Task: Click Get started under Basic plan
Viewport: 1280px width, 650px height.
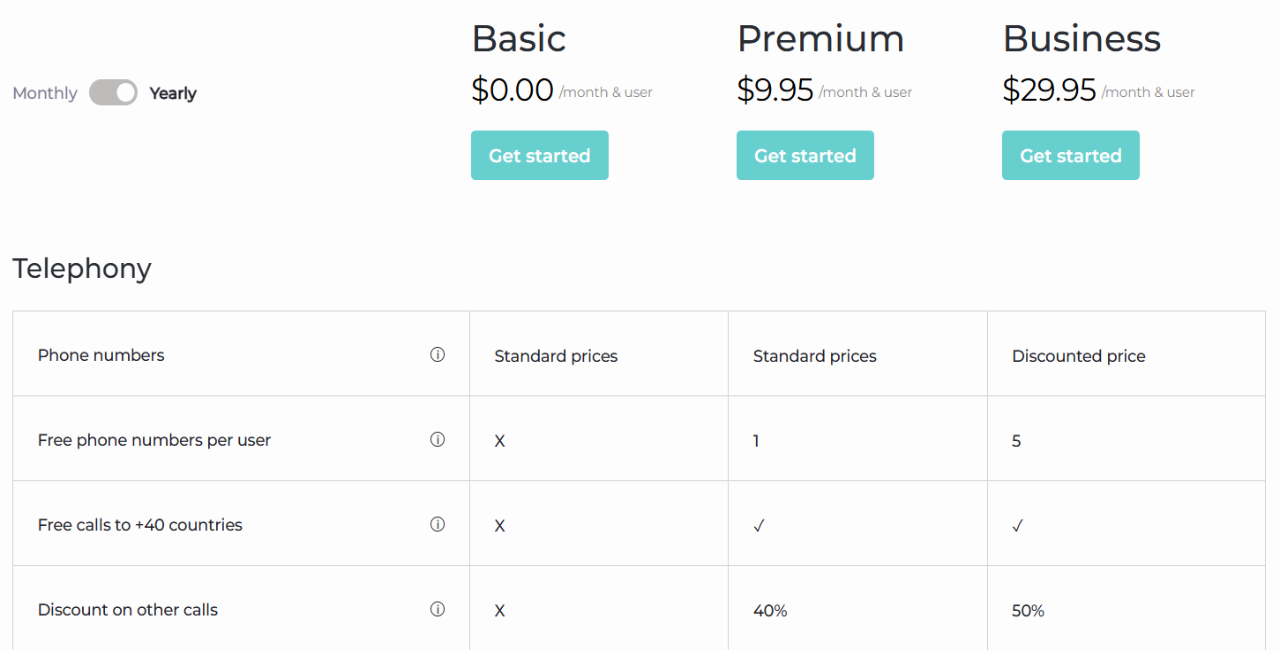Action: 540,155
